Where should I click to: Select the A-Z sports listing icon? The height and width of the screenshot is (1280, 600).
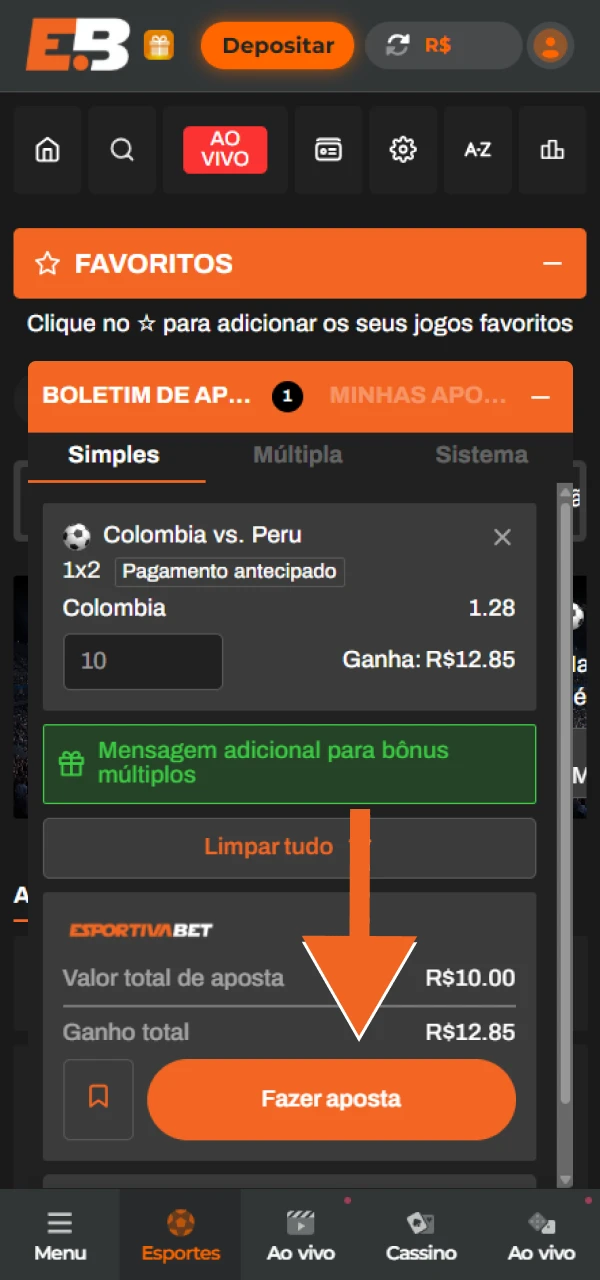477,148
